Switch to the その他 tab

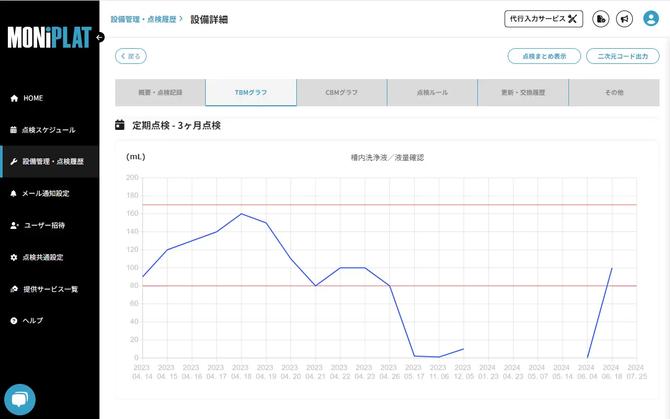(614, 92)
